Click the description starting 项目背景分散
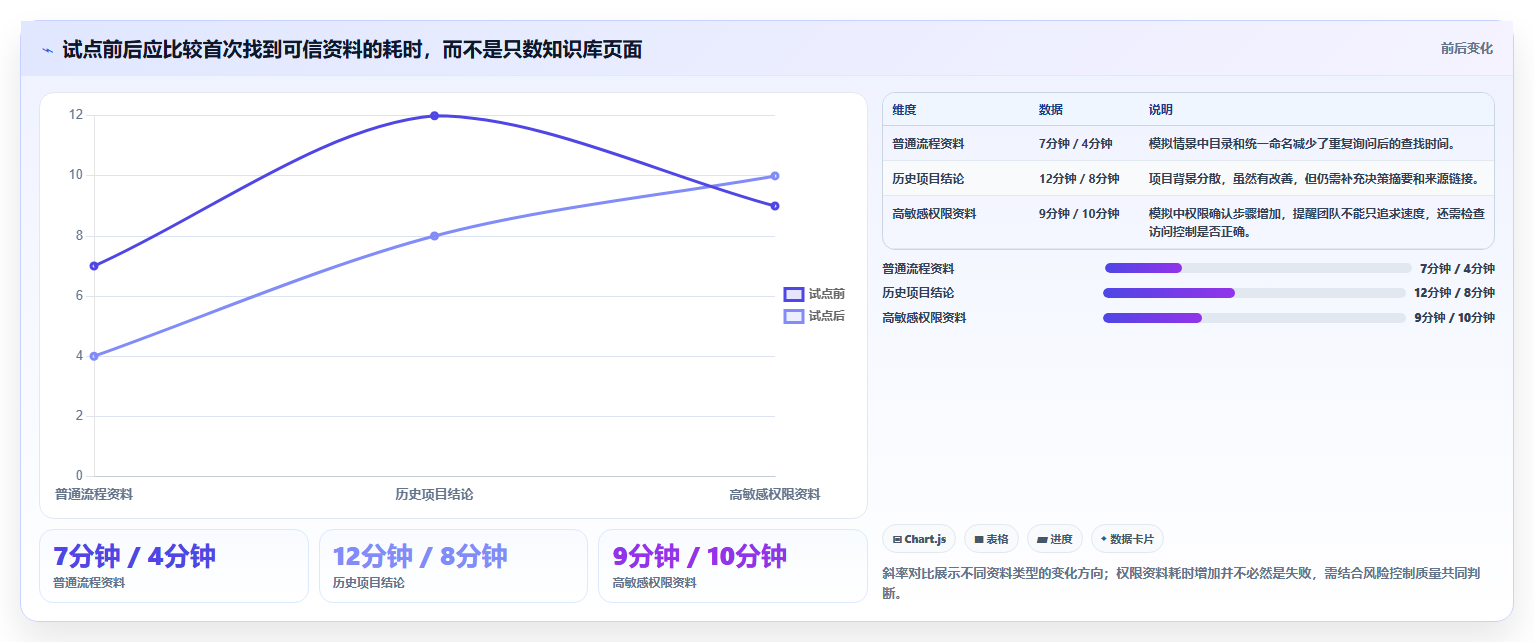The height and width of the screenshot is (642, 1534). (1314, 179)
